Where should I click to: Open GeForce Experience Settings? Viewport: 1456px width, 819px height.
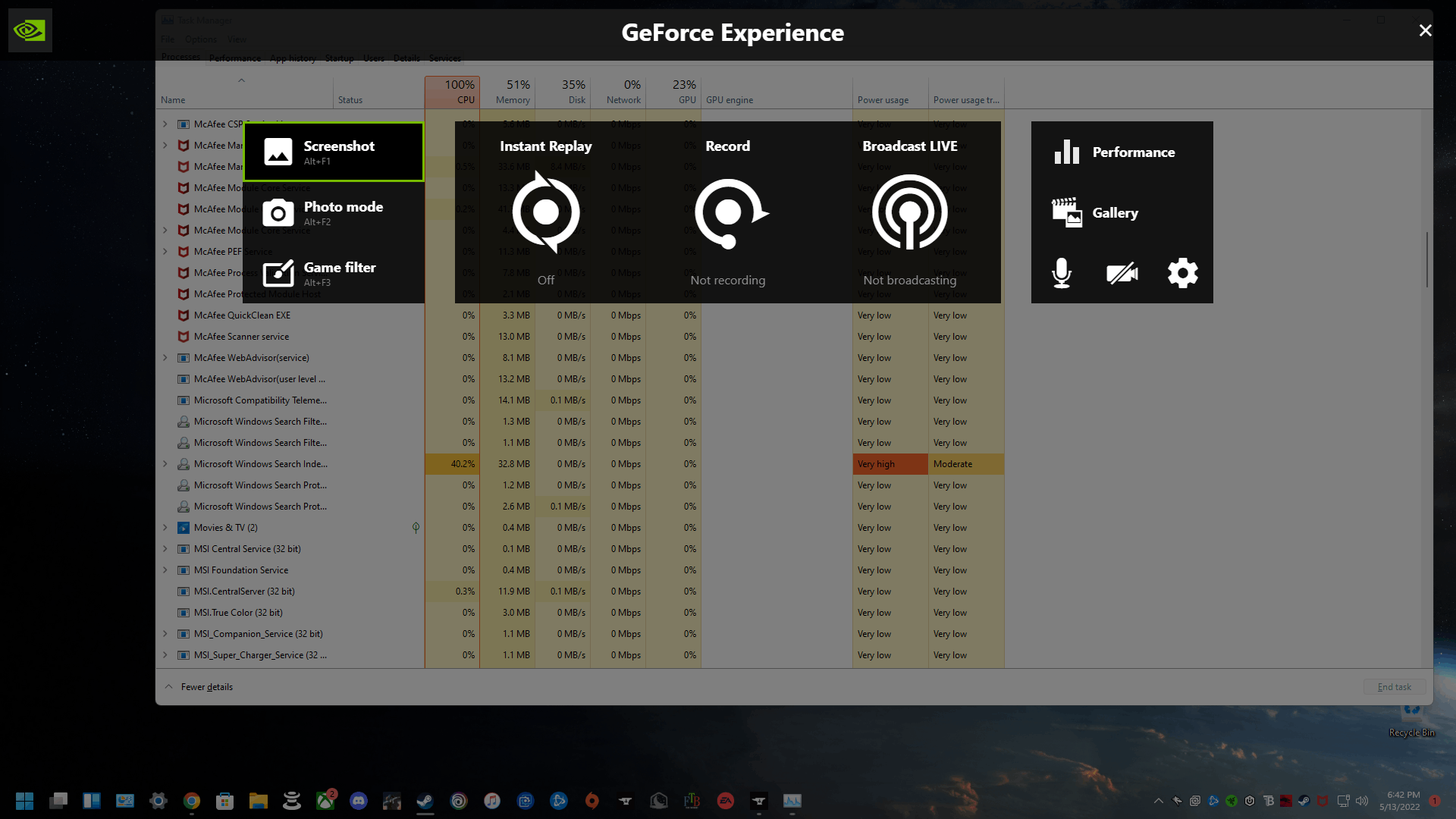1182,273
